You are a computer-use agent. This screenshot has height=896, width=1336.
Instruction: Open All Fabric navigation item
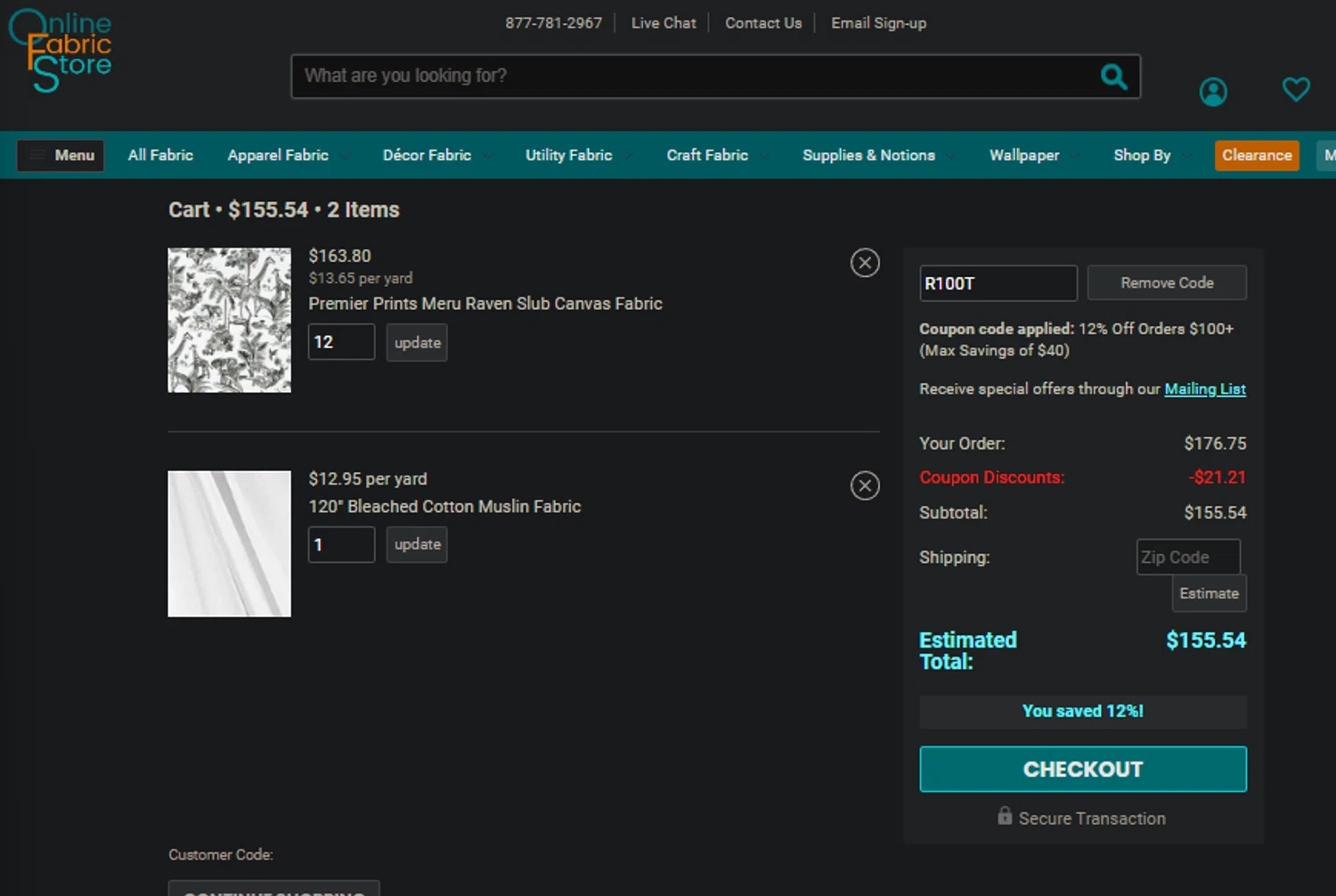coord(160,155)
